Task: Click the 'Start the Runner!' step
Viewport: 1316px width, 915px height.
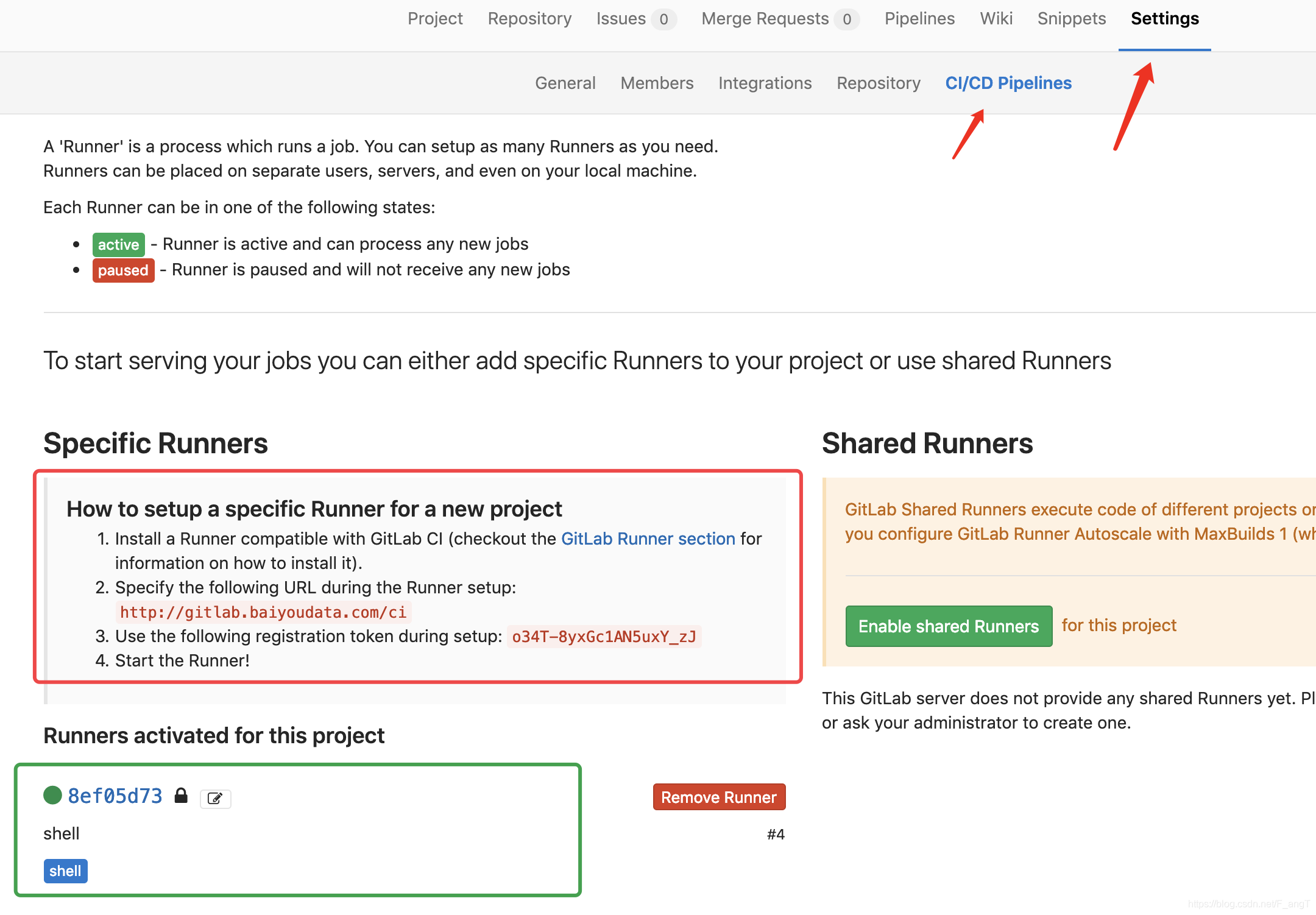Action: (x=182, y=661)
